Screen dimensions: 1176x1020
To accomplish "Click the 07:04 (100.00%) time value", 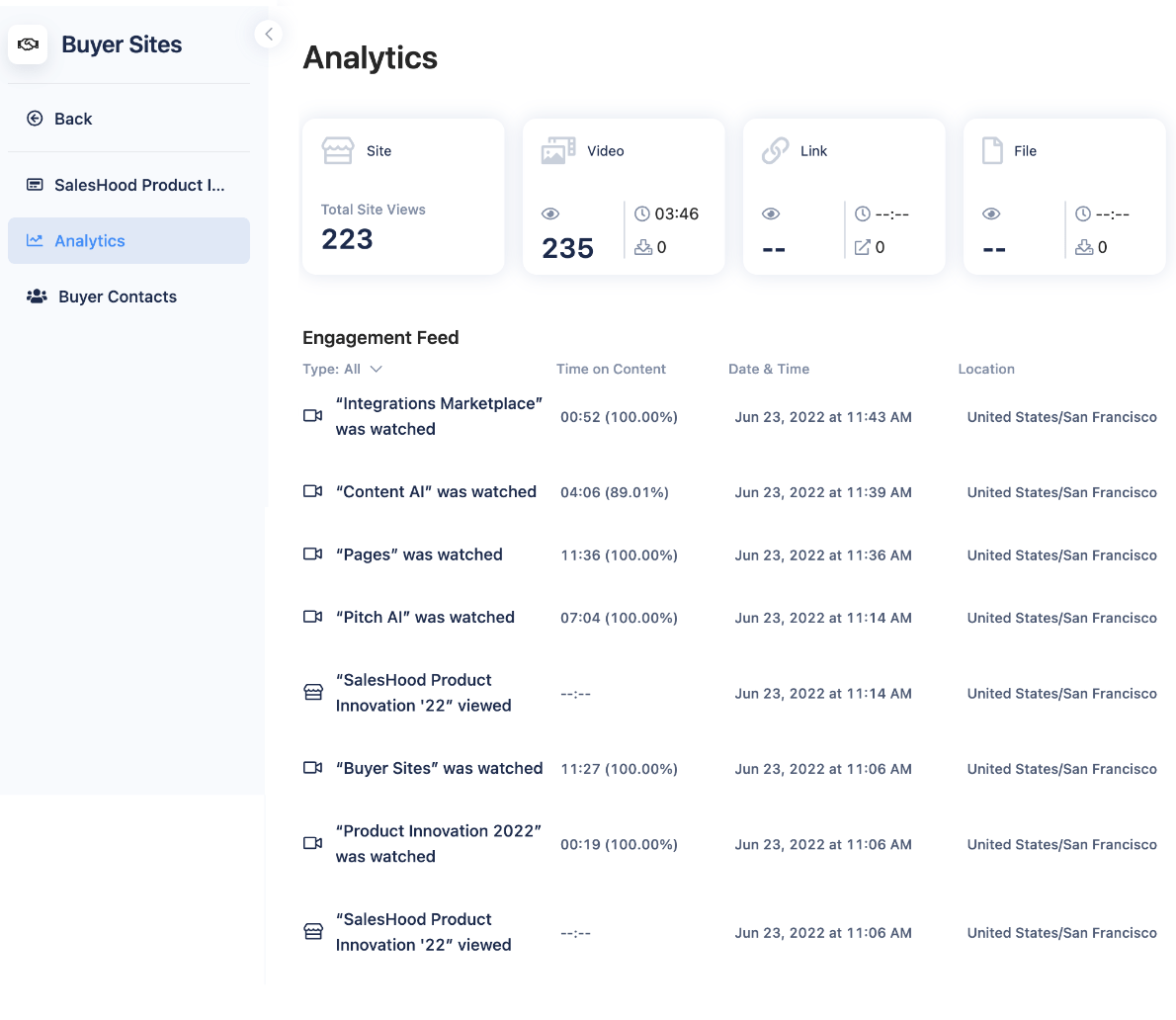I will point(619,618).
